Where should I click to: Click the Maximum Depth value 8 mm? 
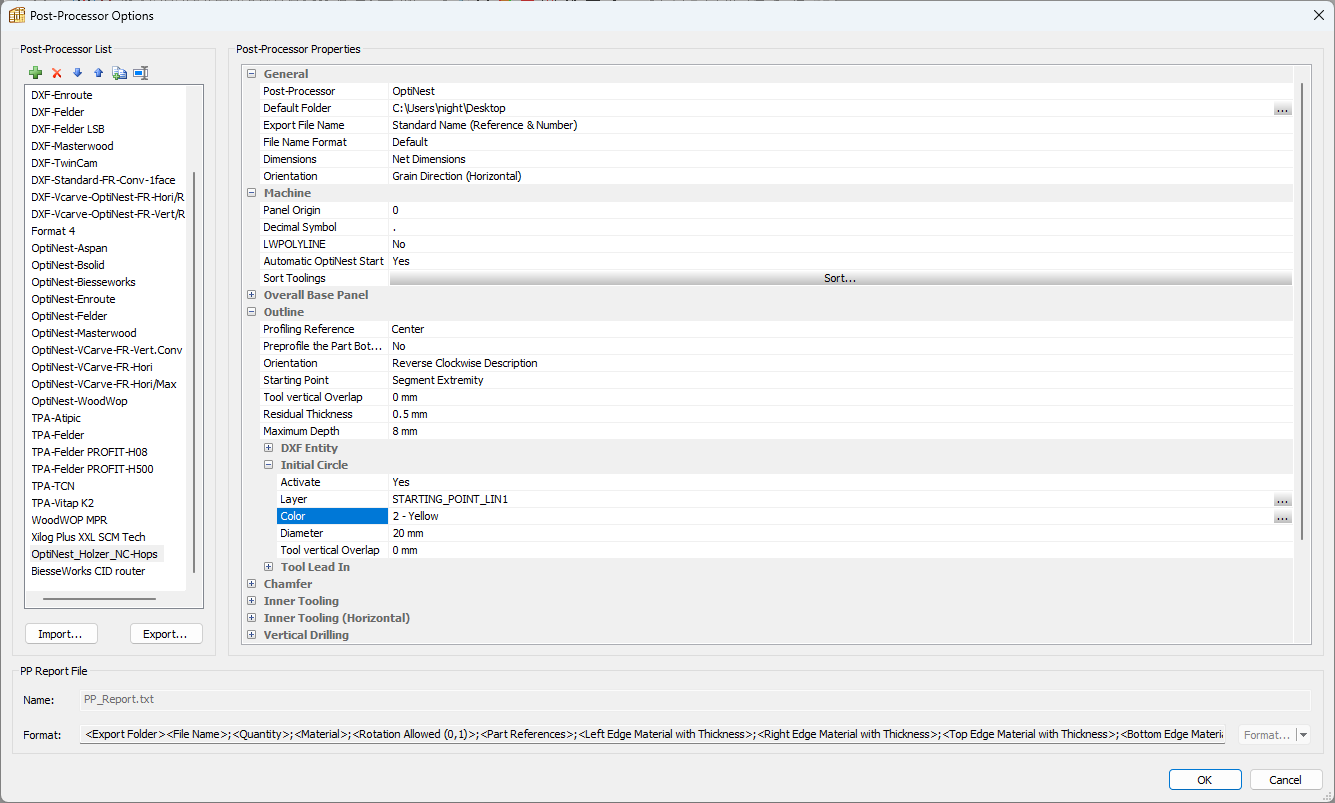tap(405, 431)
